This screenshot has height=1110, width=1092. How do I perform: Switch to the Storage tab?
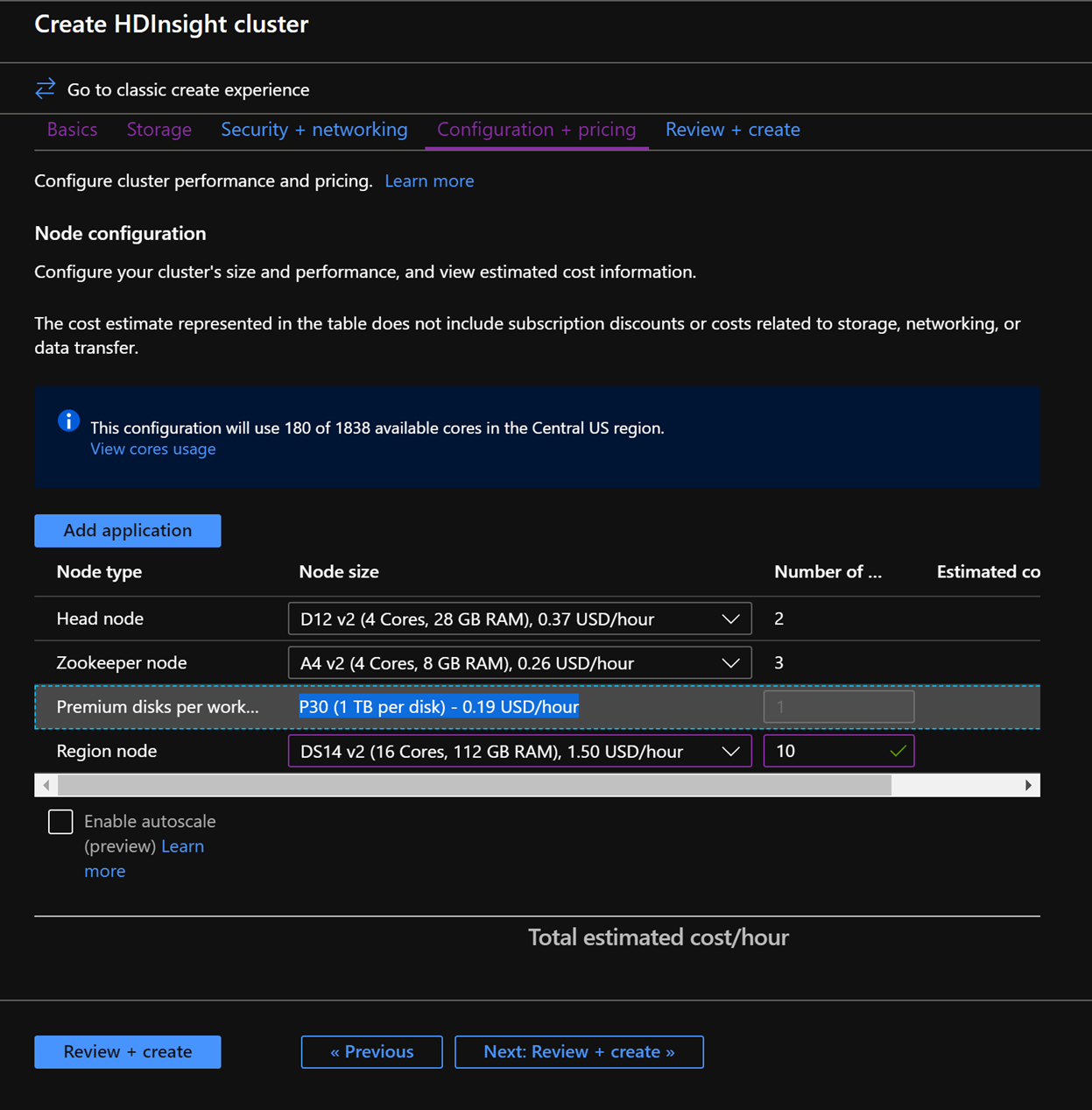tap(159, 129)
